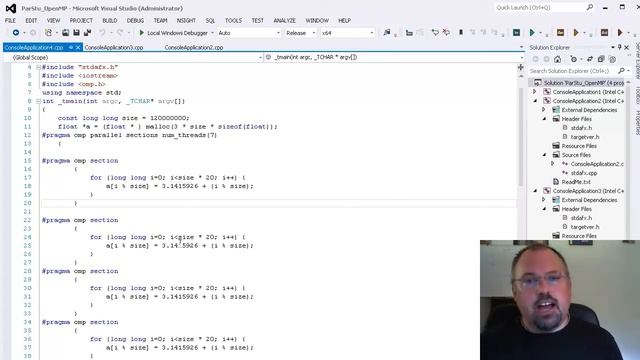Toggle Show All Files in Solution Explorer

pos(612,59)
